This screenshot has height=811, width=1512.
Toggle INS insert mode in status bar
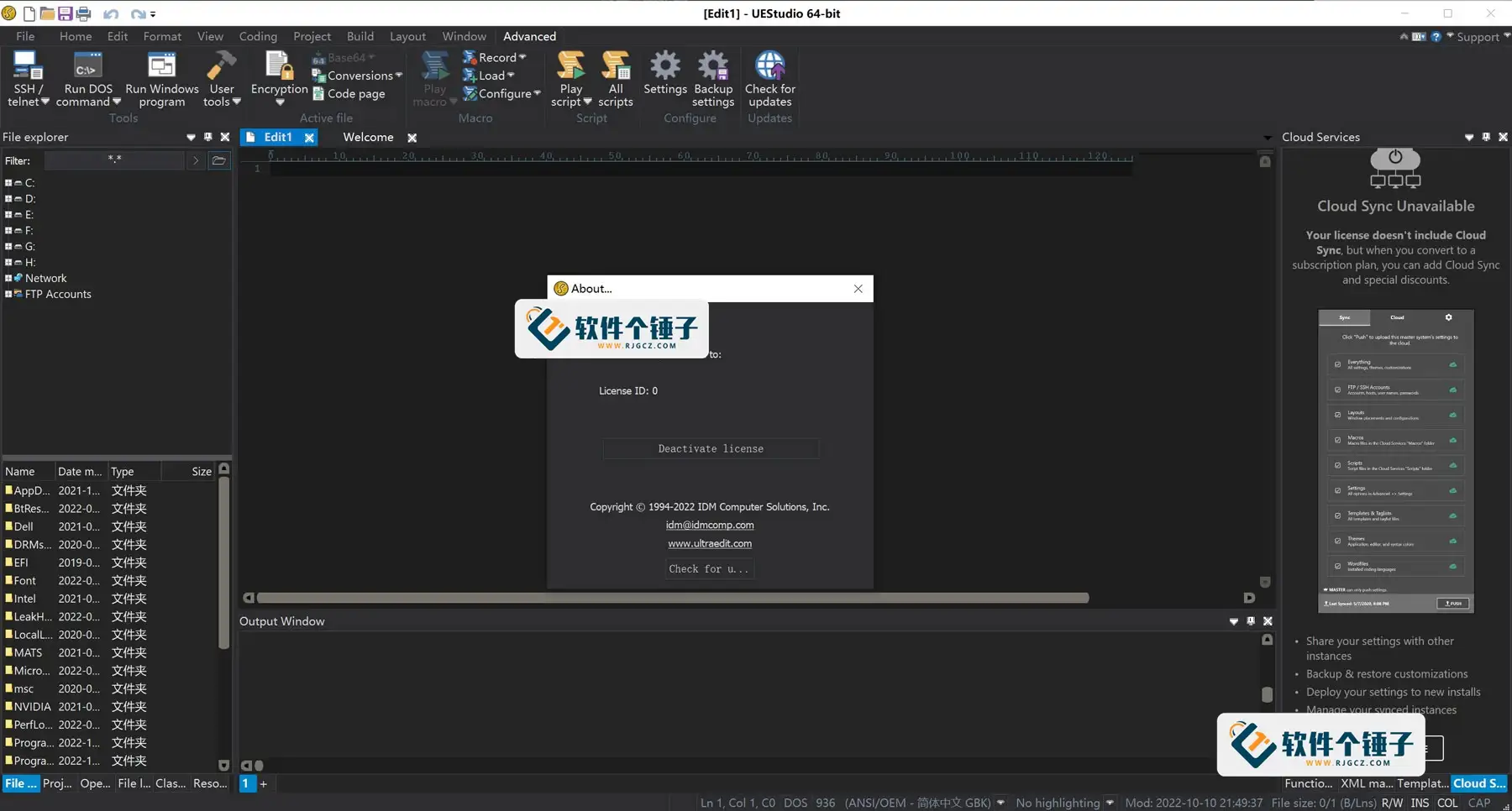point(1420,803)
